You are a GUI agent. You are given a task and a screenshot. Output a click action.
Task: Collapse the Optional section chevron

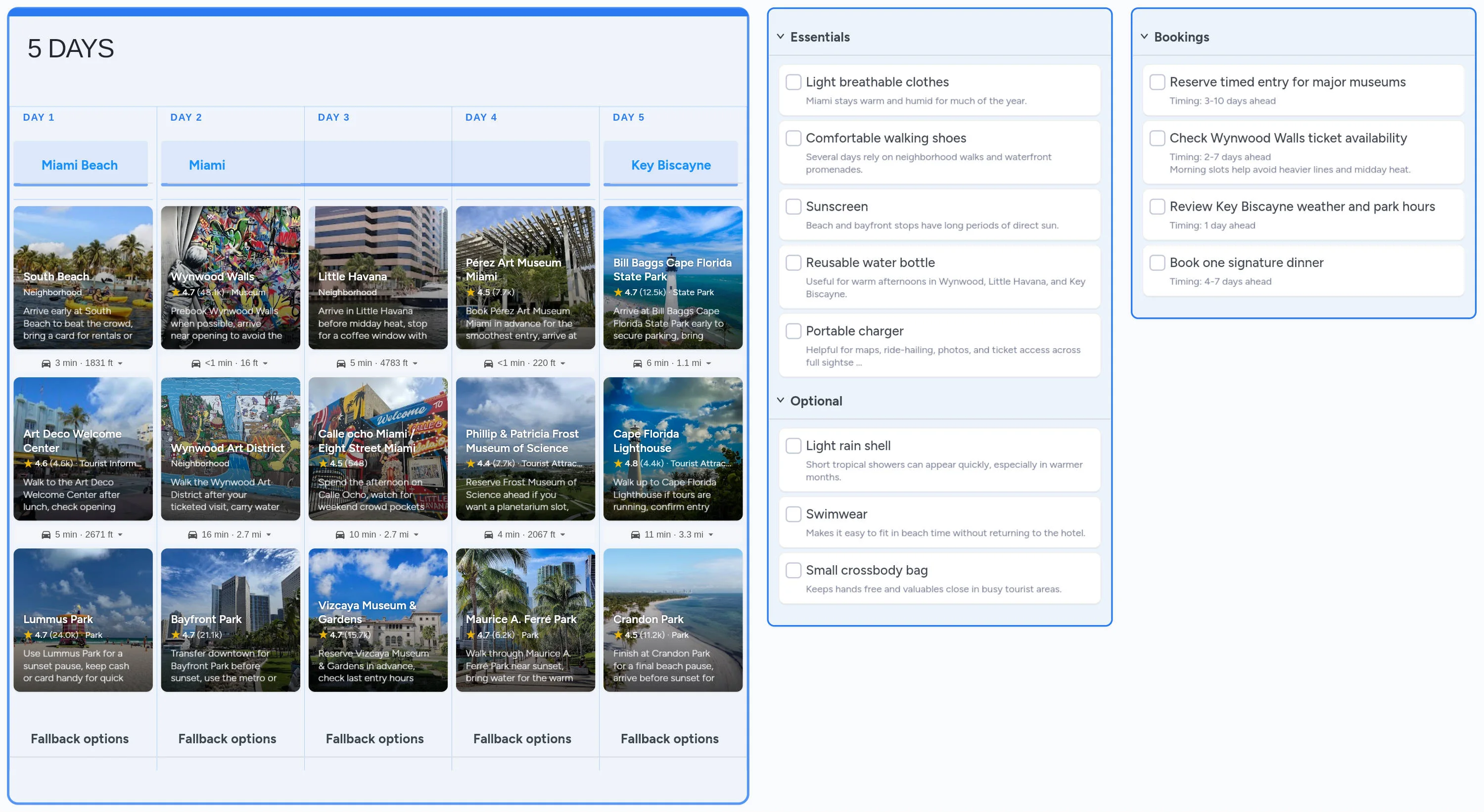[x=781, y=400]
